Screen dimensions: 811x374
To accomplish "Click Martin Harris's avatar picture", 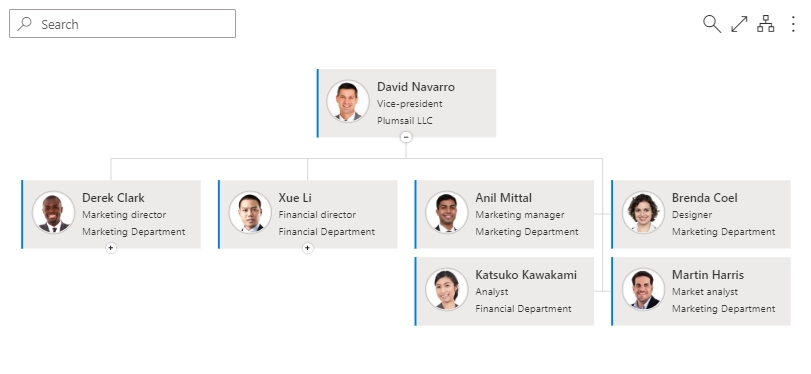I will pyautogui.click(x=643, y=290).
